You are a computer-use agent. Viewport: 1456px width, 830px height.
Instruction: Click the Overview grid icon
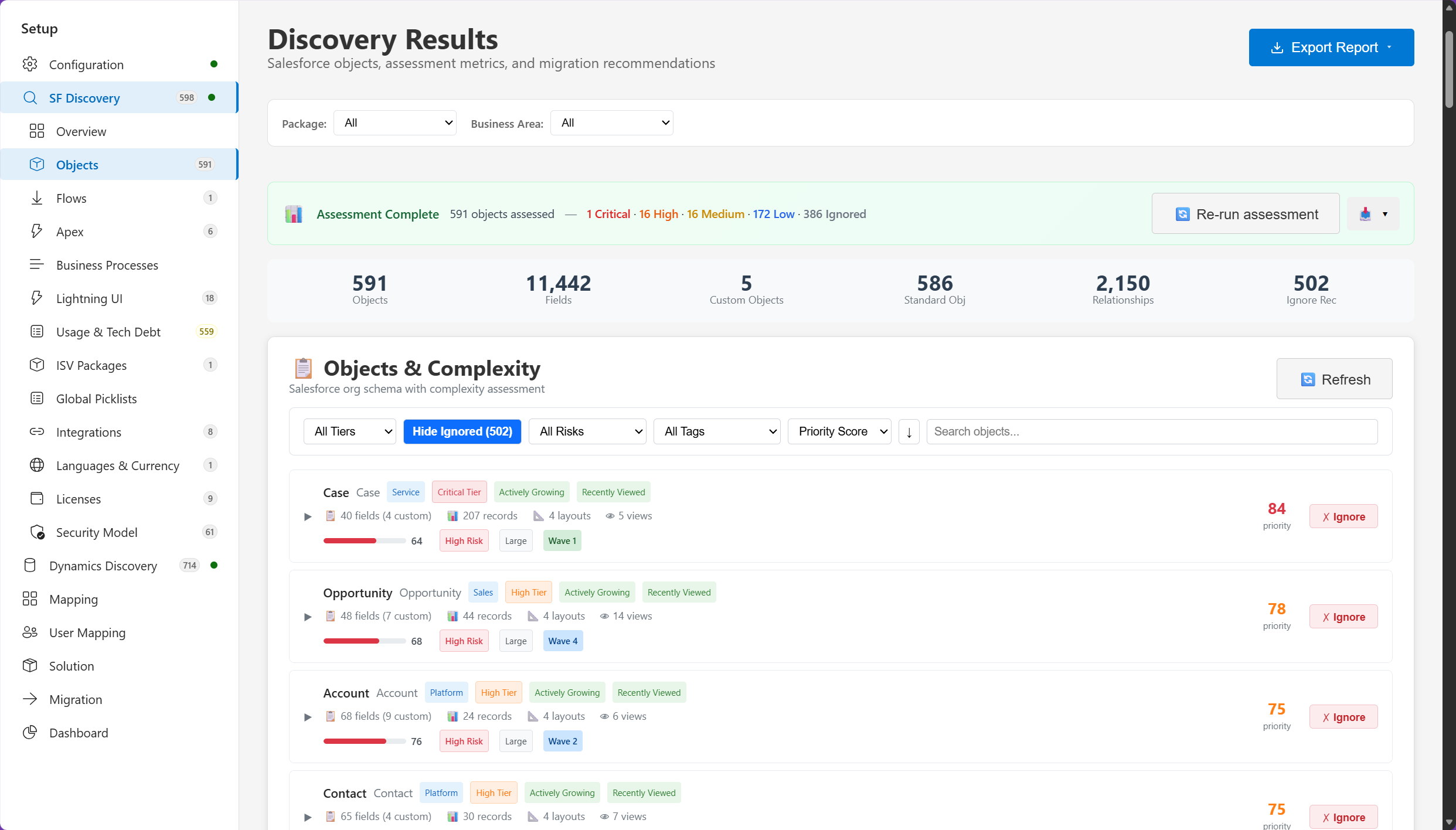(x=37, y=131)
